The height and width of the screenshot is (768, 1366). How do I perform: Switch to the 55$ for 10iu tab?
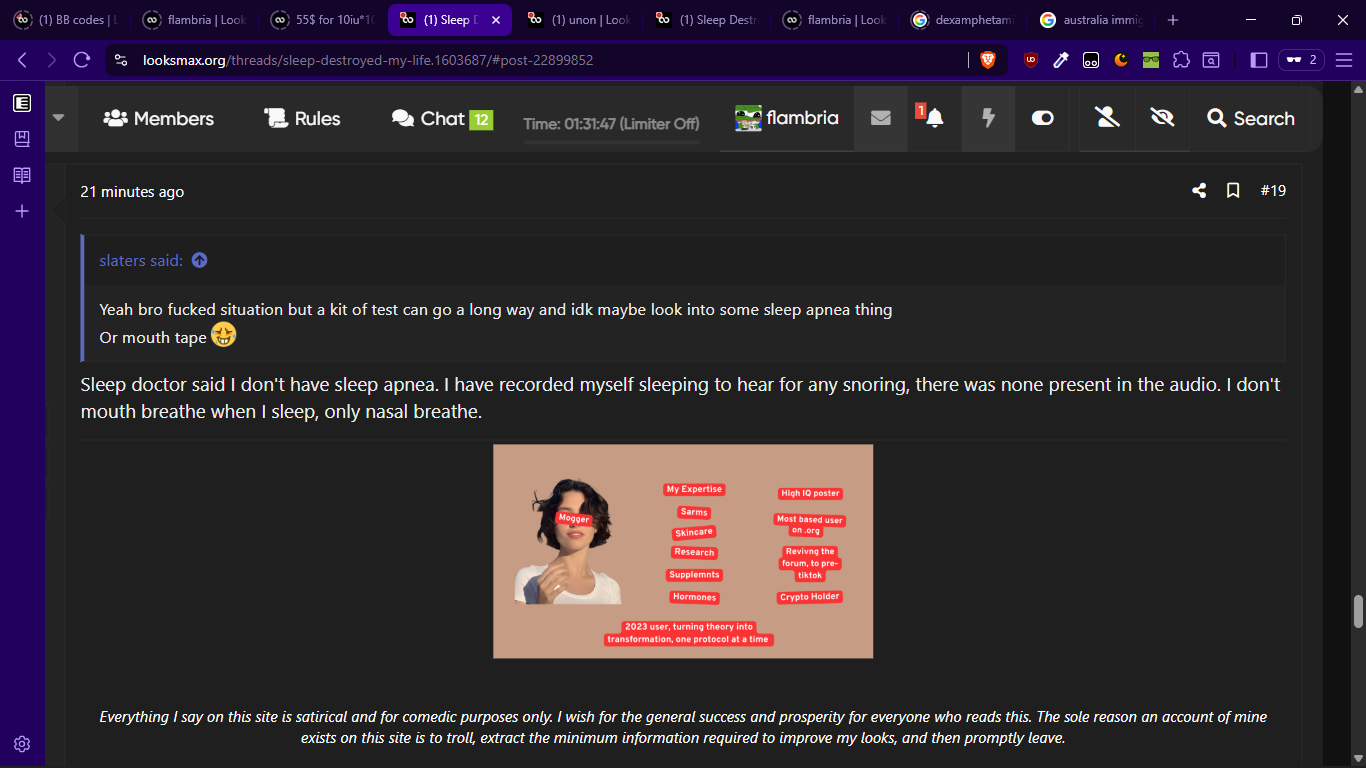click(322, 20)
